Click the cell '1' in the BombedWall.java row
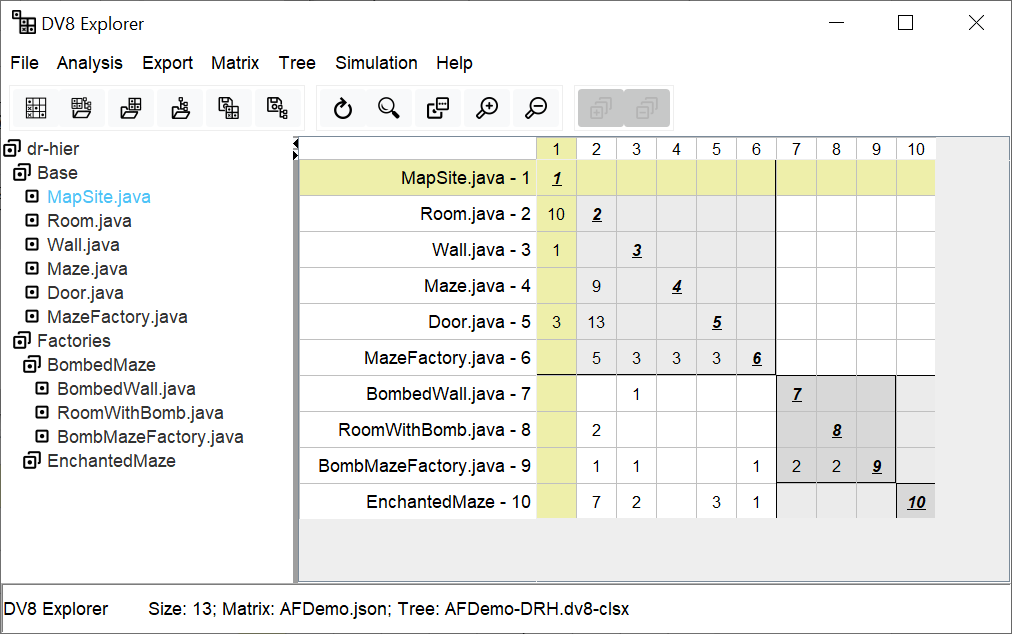 tap(636, 394)
